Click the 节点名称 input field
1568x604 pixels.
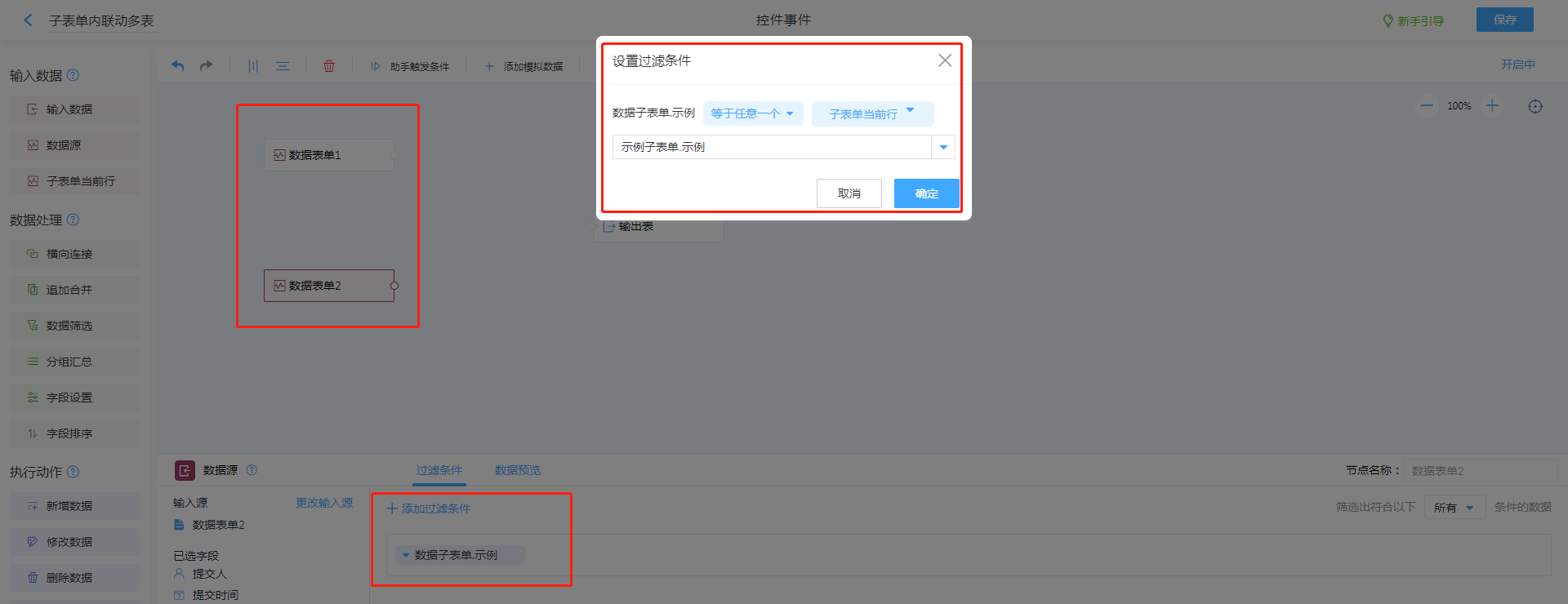tap(1481, 471)
